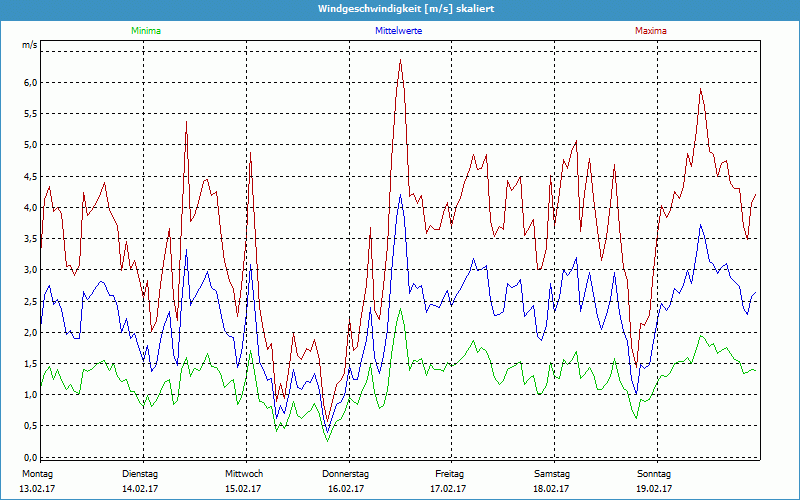Click the 4,5 y-axis value
This screenshot has width=800, height=500.
tap(31, 177)
